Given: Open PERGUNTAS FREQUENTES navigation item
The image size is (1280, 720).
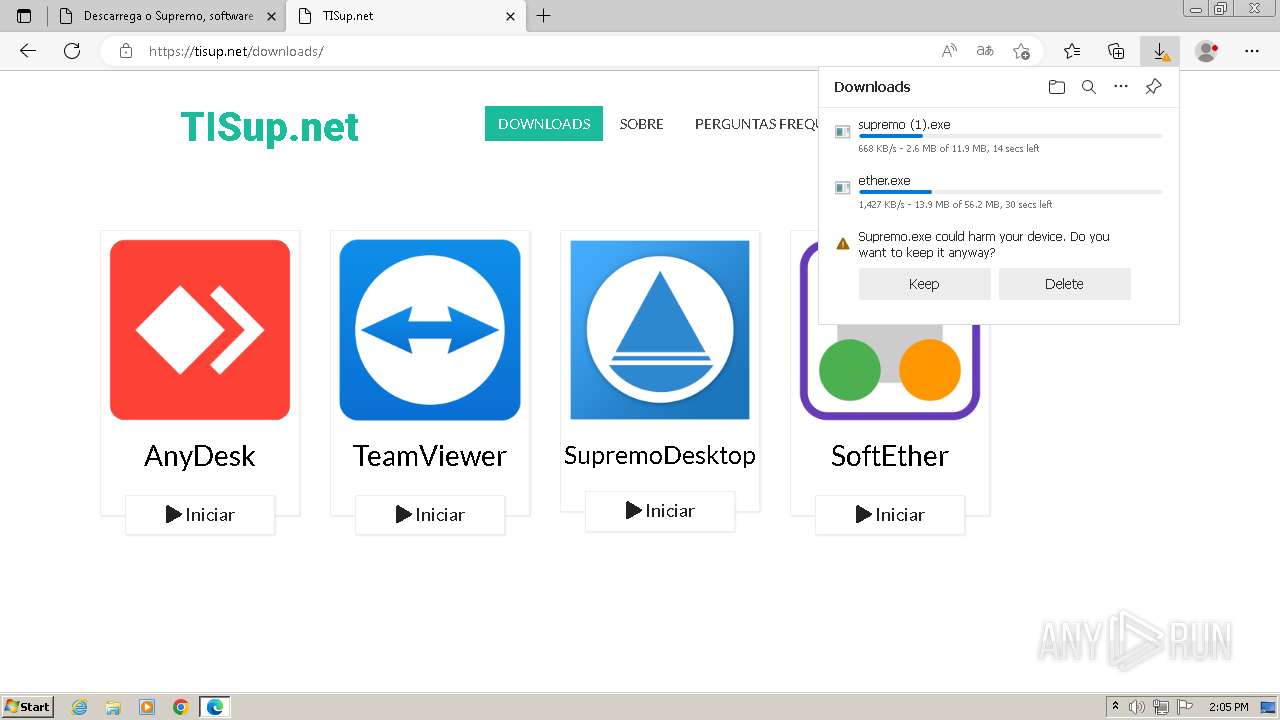Looking at the screenshot, I should [x=757, y=124].
